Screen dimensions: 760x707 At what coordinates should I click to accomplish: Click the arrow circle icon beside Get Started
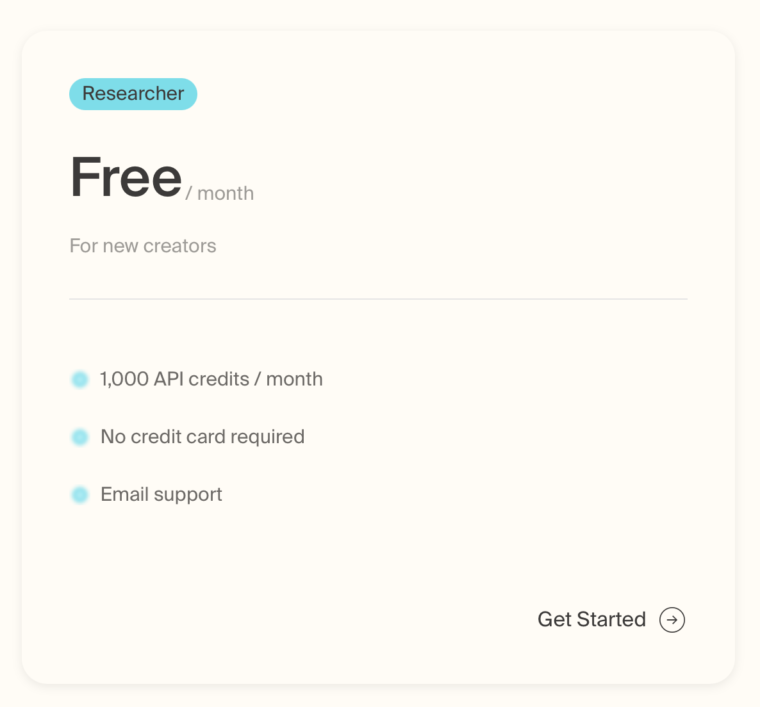pyautogui.click(x=672, y=620)
